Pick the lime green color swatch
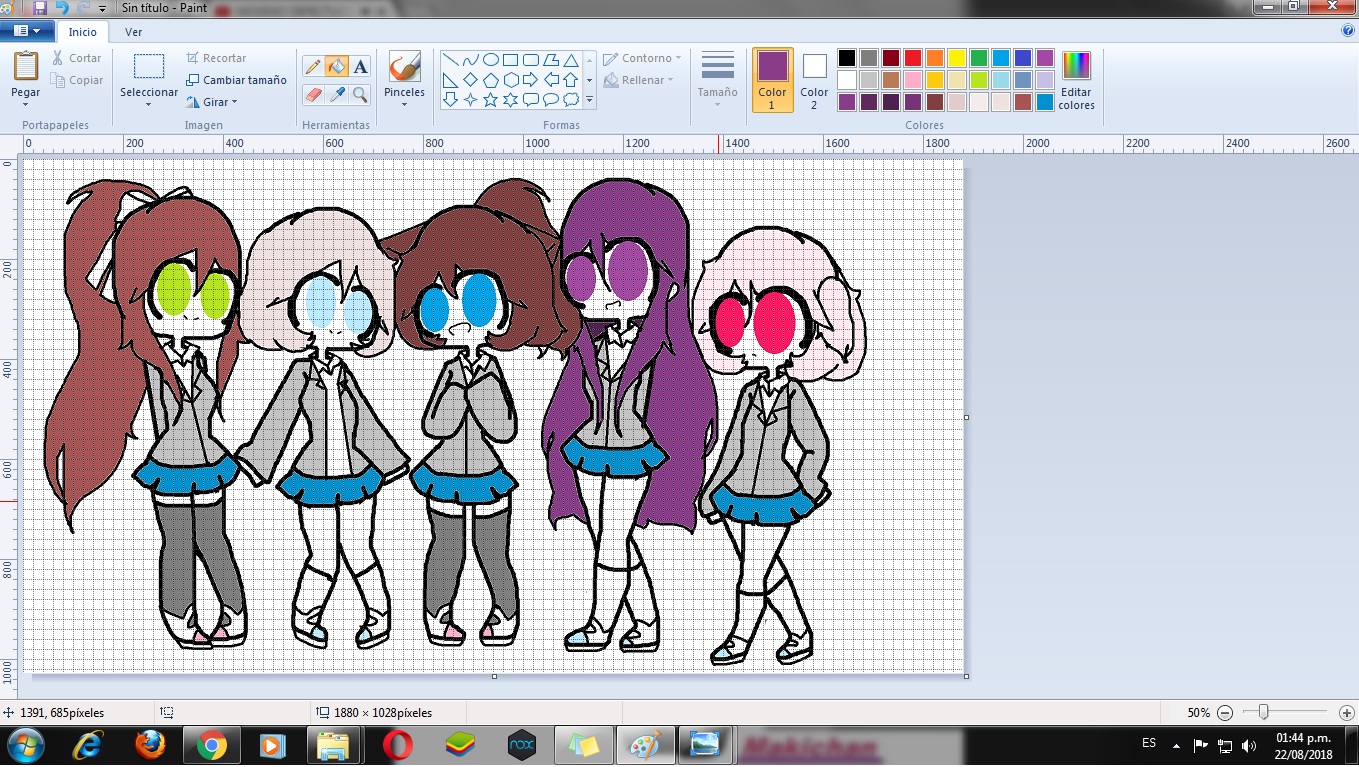 (x=979, y=80)
